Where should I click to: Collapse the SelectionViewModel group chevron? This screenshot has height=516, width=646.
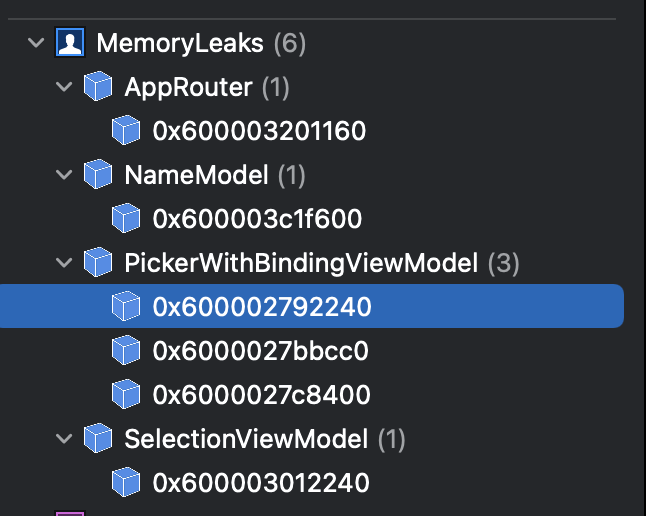click(65, 438)
